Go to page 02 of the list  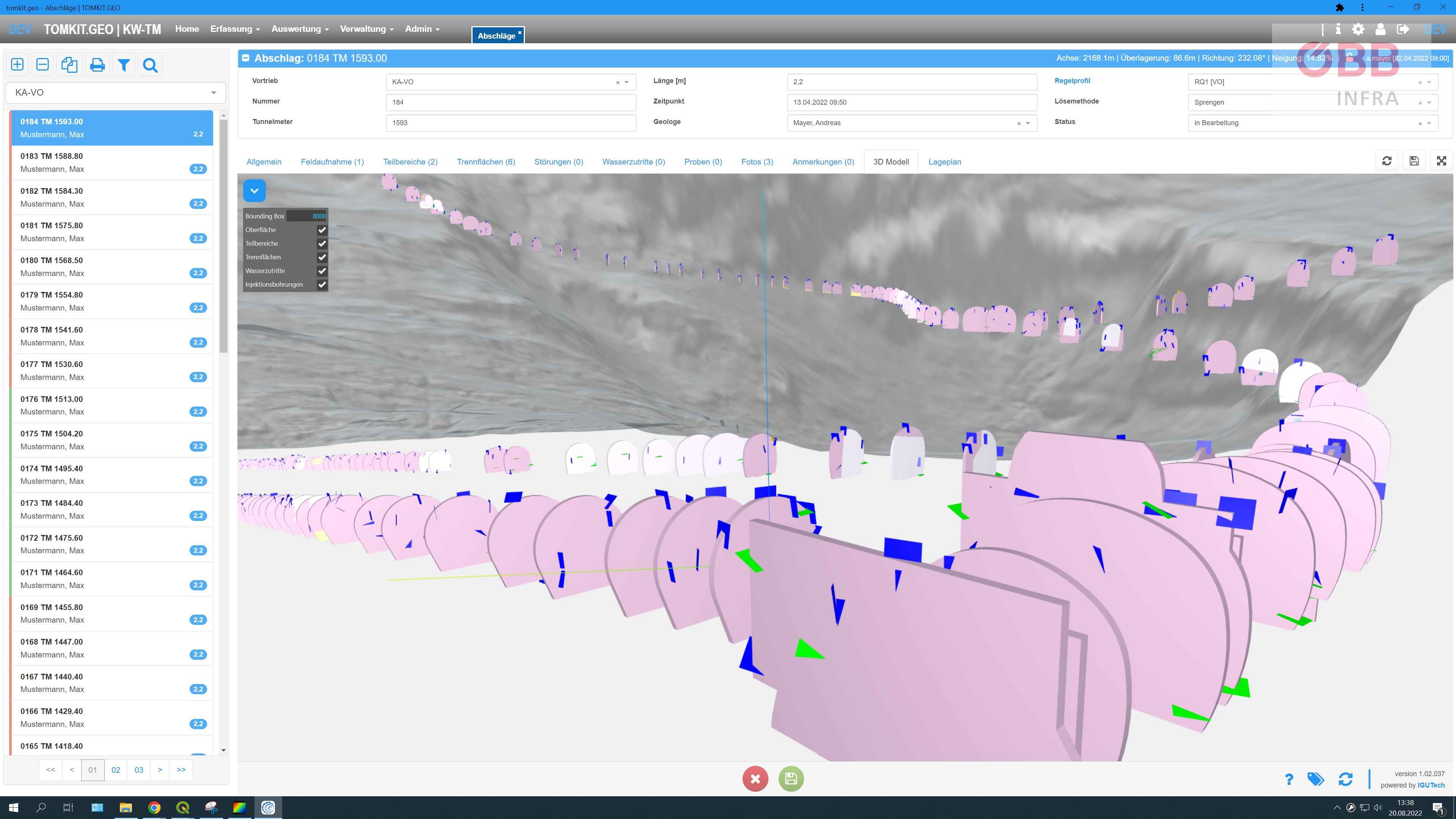(116, 770)
